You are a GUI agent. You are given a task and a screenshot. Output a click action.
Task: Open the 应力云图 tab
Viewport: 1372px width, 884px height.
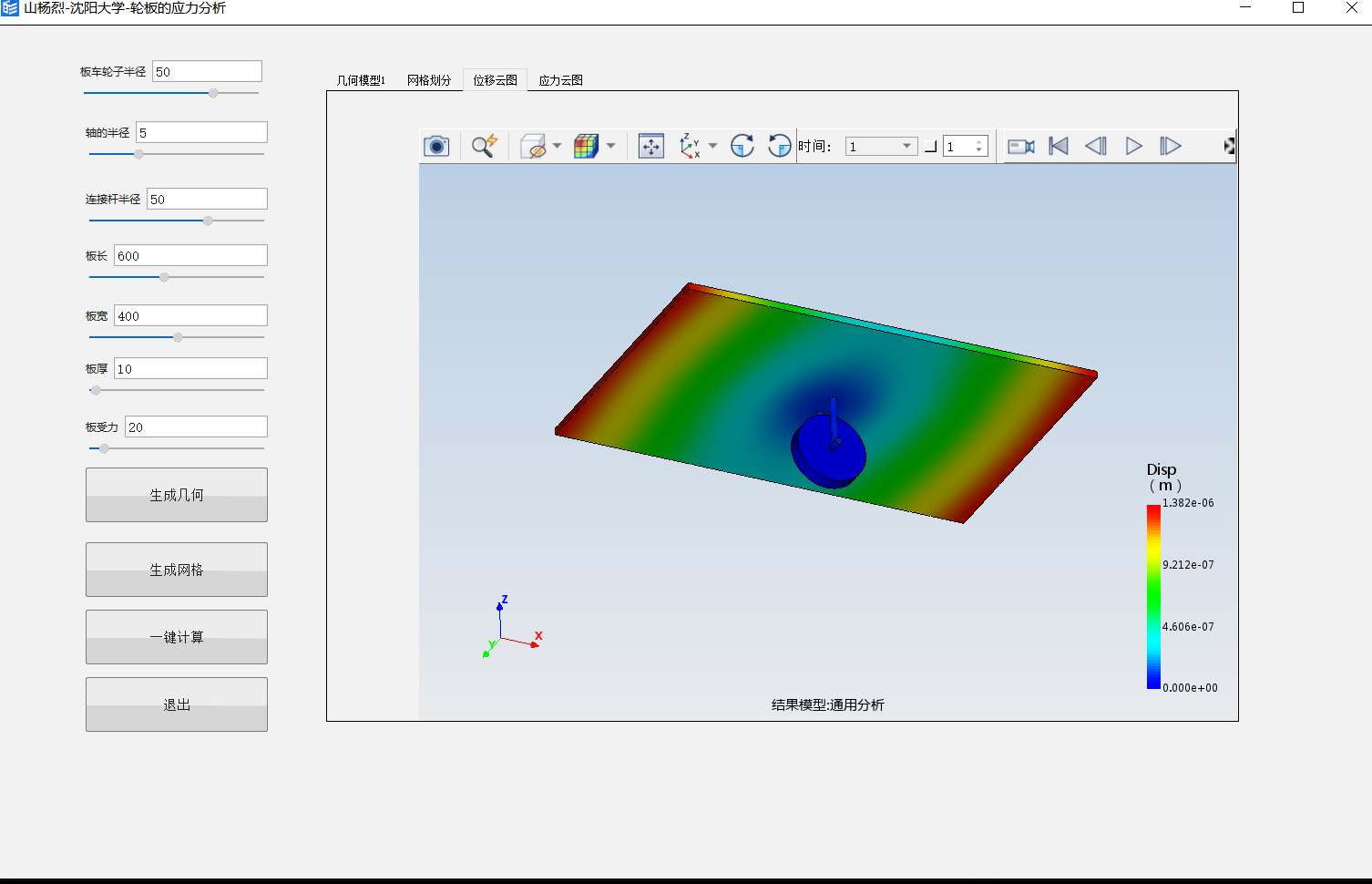(560, 80)
